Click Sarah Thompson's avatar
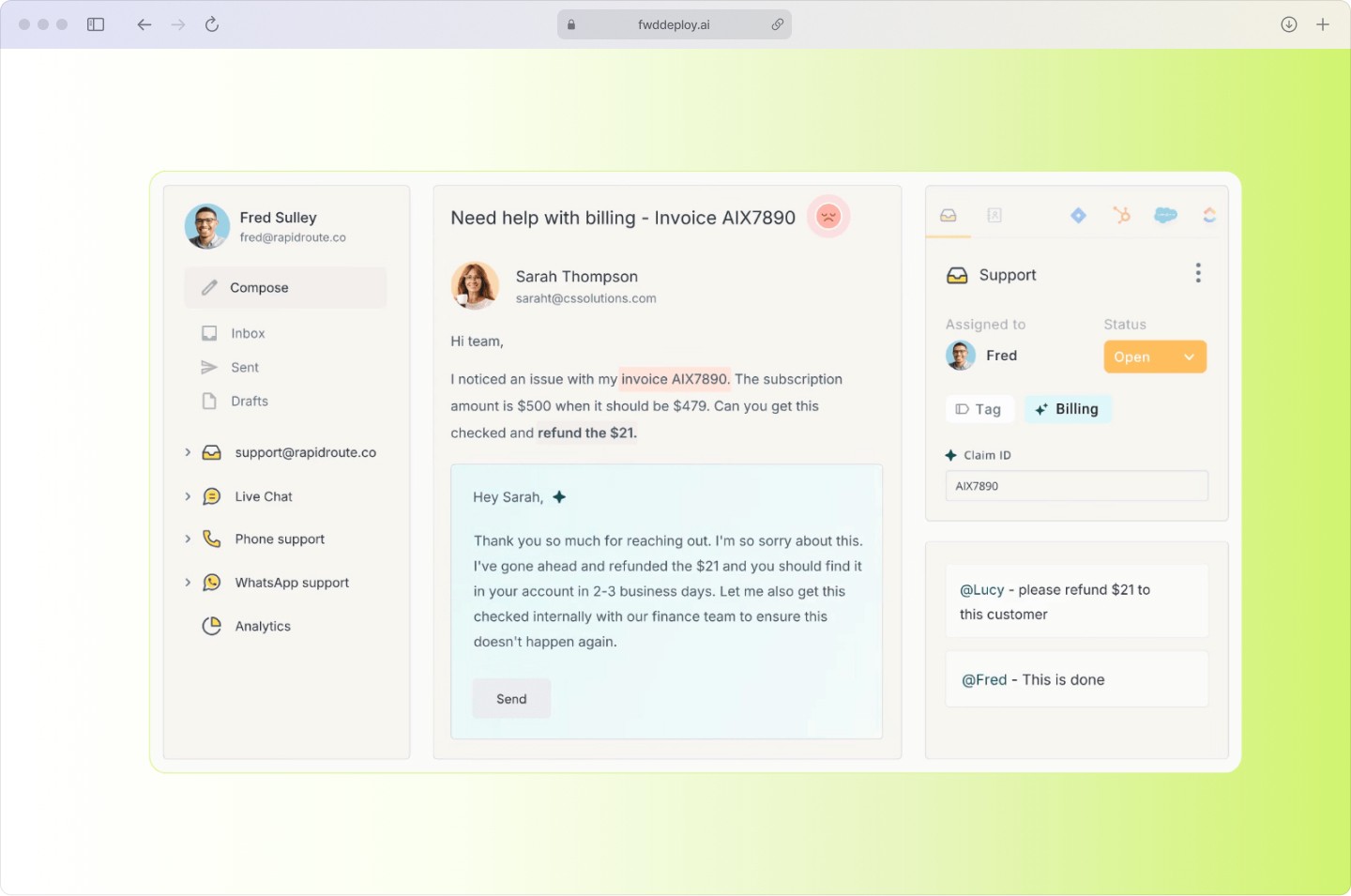The image size is (1351, 896). pos(475,285)
